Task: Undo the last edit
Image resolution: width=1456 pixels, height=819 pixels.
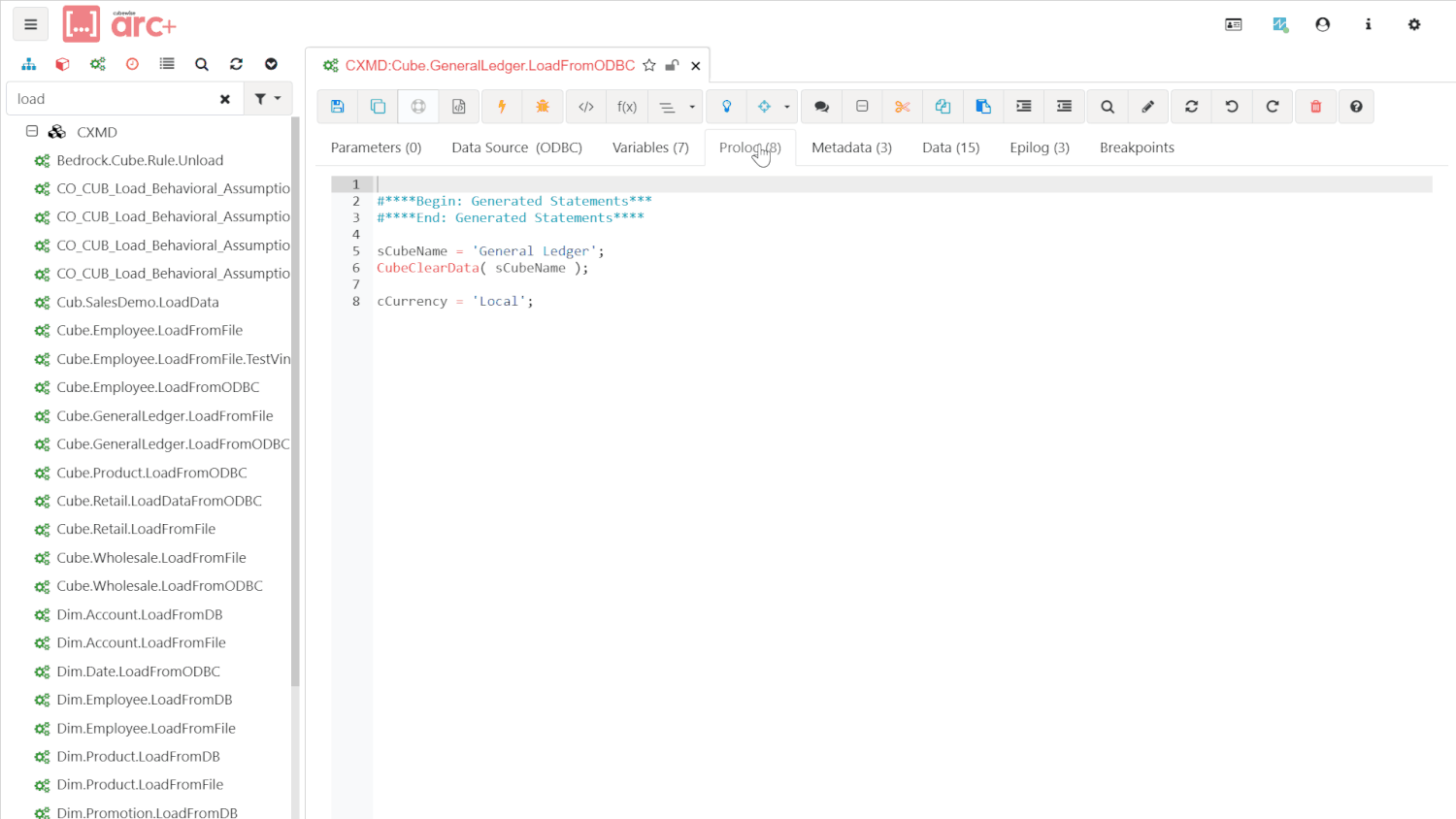Action: [1232, 107]
